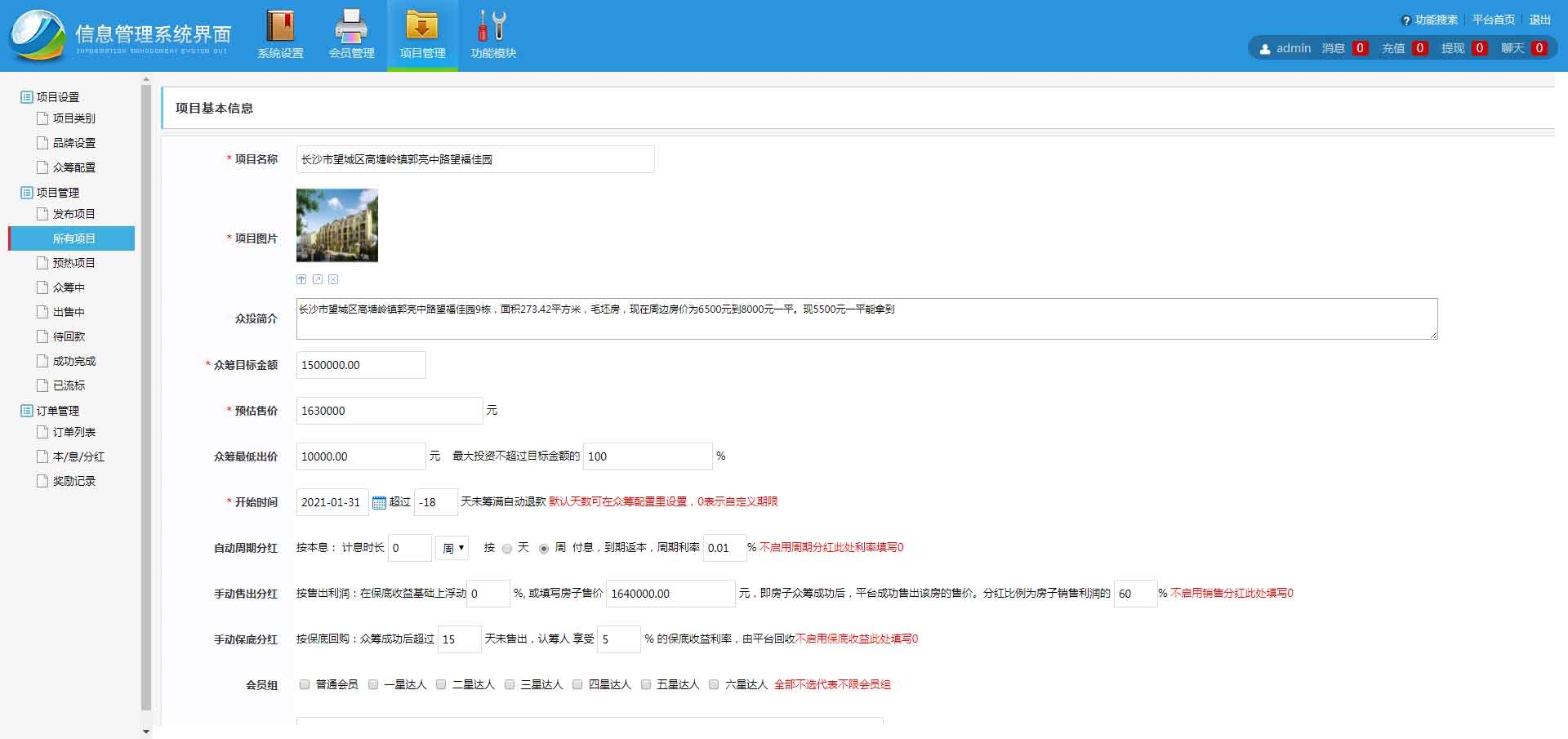1568x739 pixels.
Task: Click the upload icon below project image
Action: click(x=301, y=279)
